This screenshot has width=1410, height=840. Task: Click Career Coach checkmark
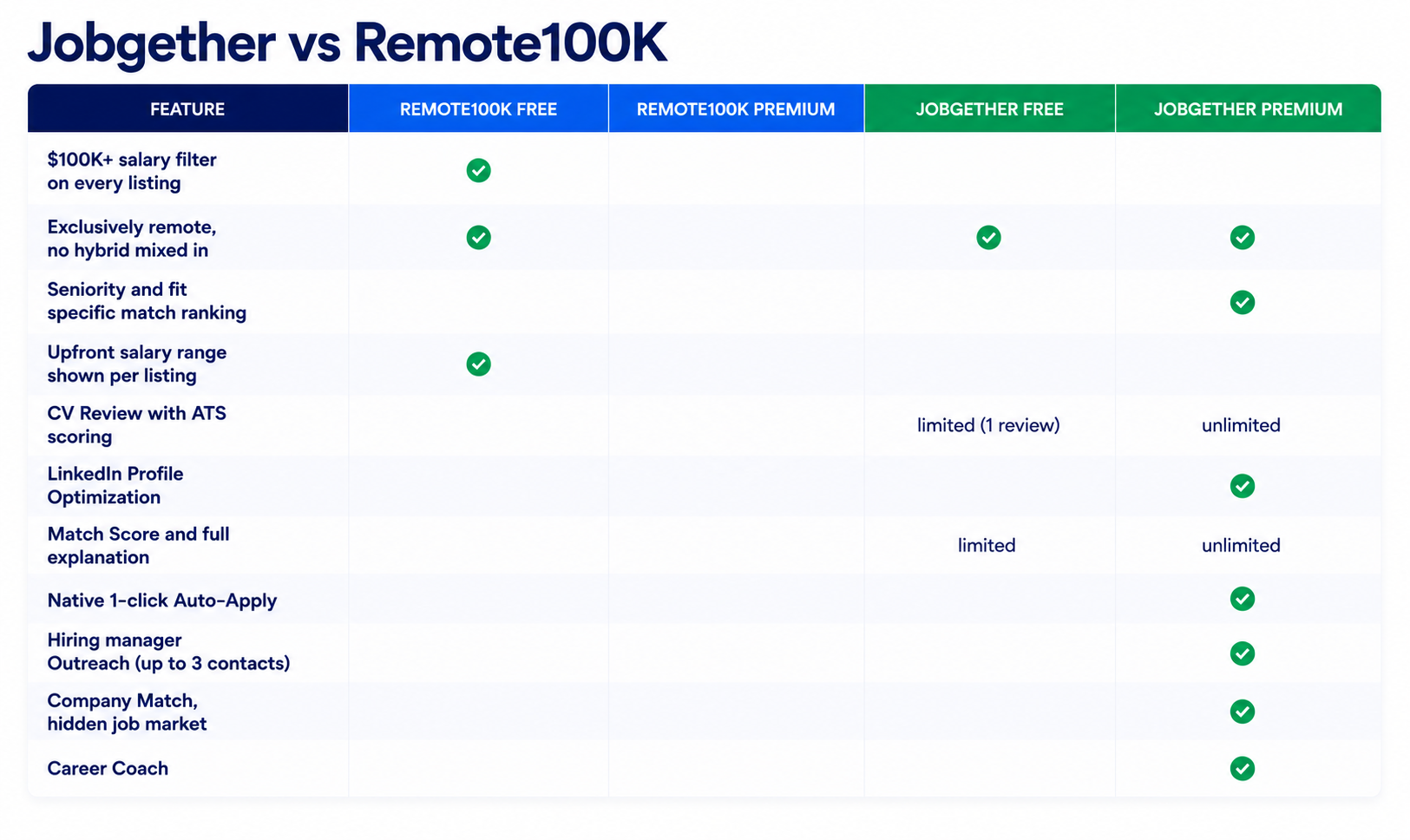1242,768
